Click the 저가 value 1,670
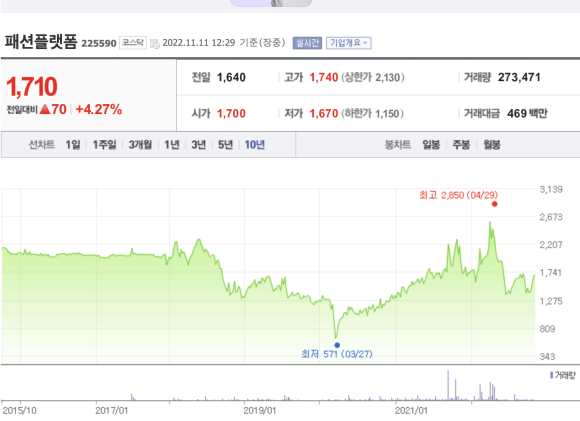This screenshot has width=580, height=421. [x=324, y=114]
